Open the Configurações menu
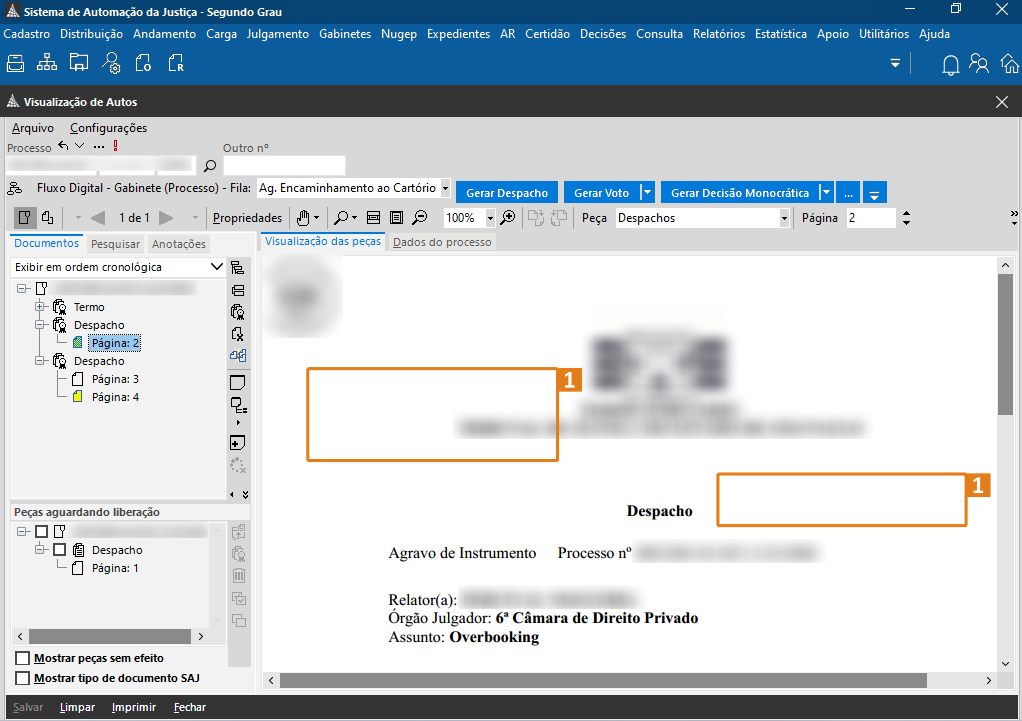 coord(108,128)
